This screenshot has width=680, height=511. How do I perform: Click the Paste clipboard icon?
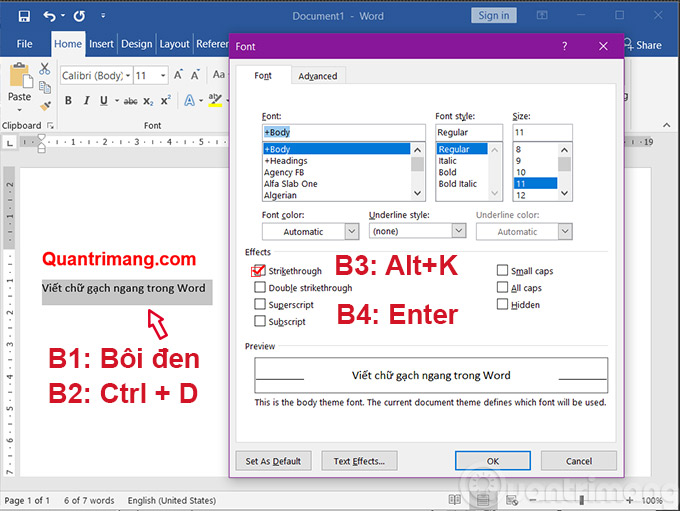click(x=20, y=75)
